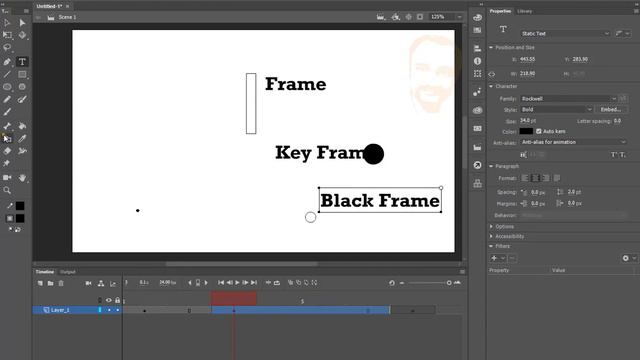
Task: Select the Layer_1 layer row
Action: [x=77, y=310]
